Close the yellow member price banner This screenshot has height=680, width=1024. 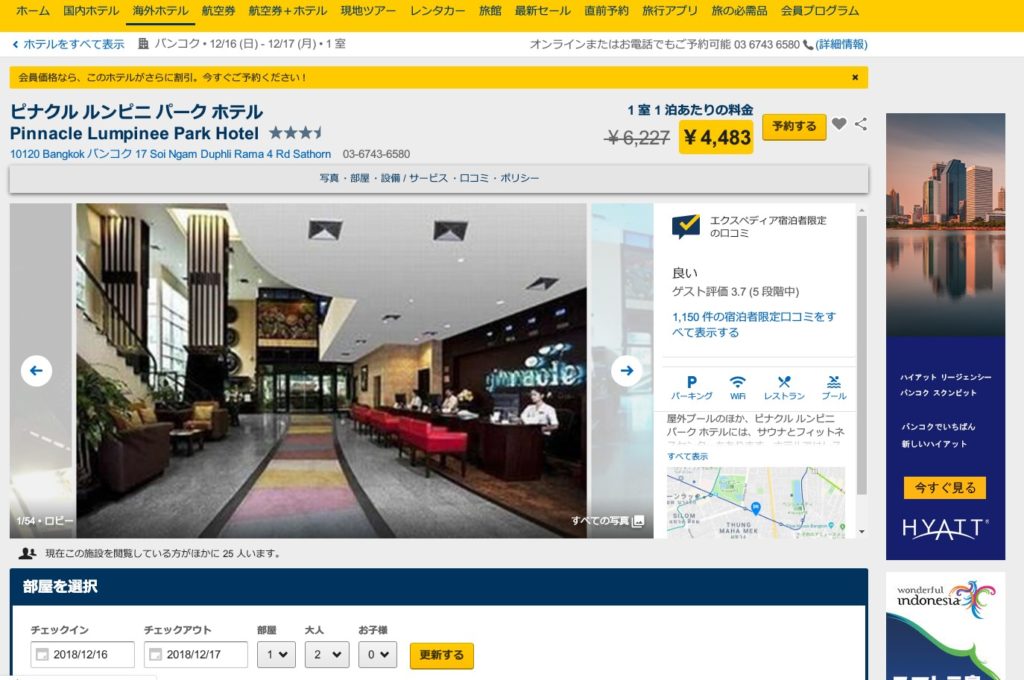pos(855,77)
